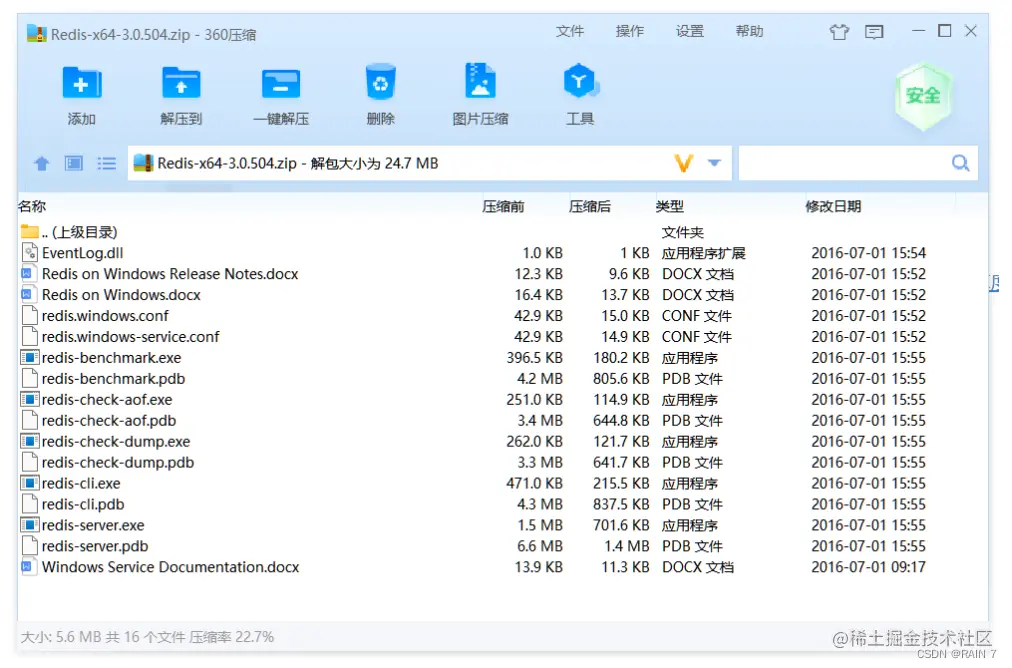This screenshot has width=1012, height=668.
Task: Go up one directory with the arrow icon
Action: (x=42, y=163)
